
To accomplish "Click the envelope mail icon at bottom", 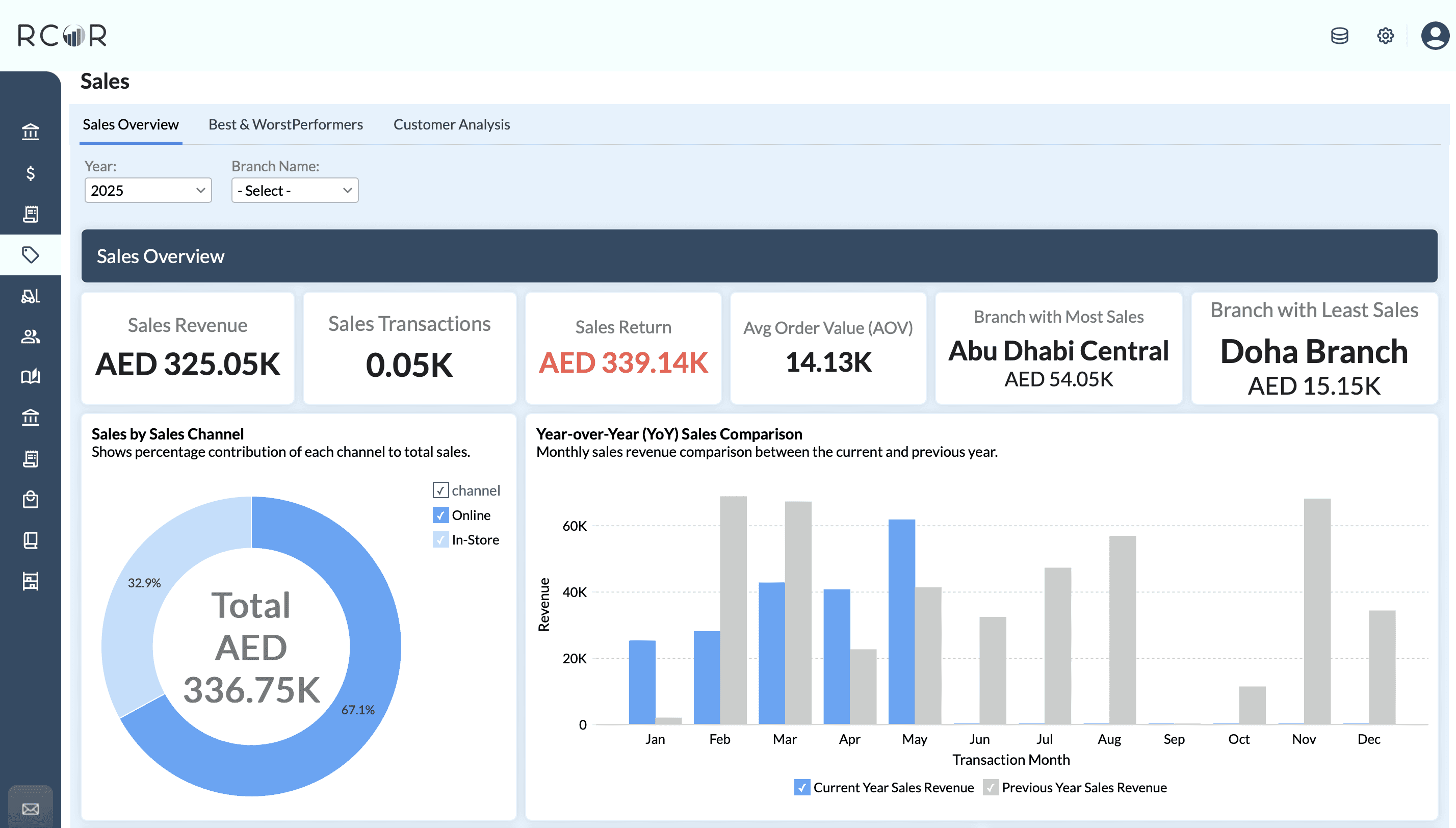I will pos(31,809).
